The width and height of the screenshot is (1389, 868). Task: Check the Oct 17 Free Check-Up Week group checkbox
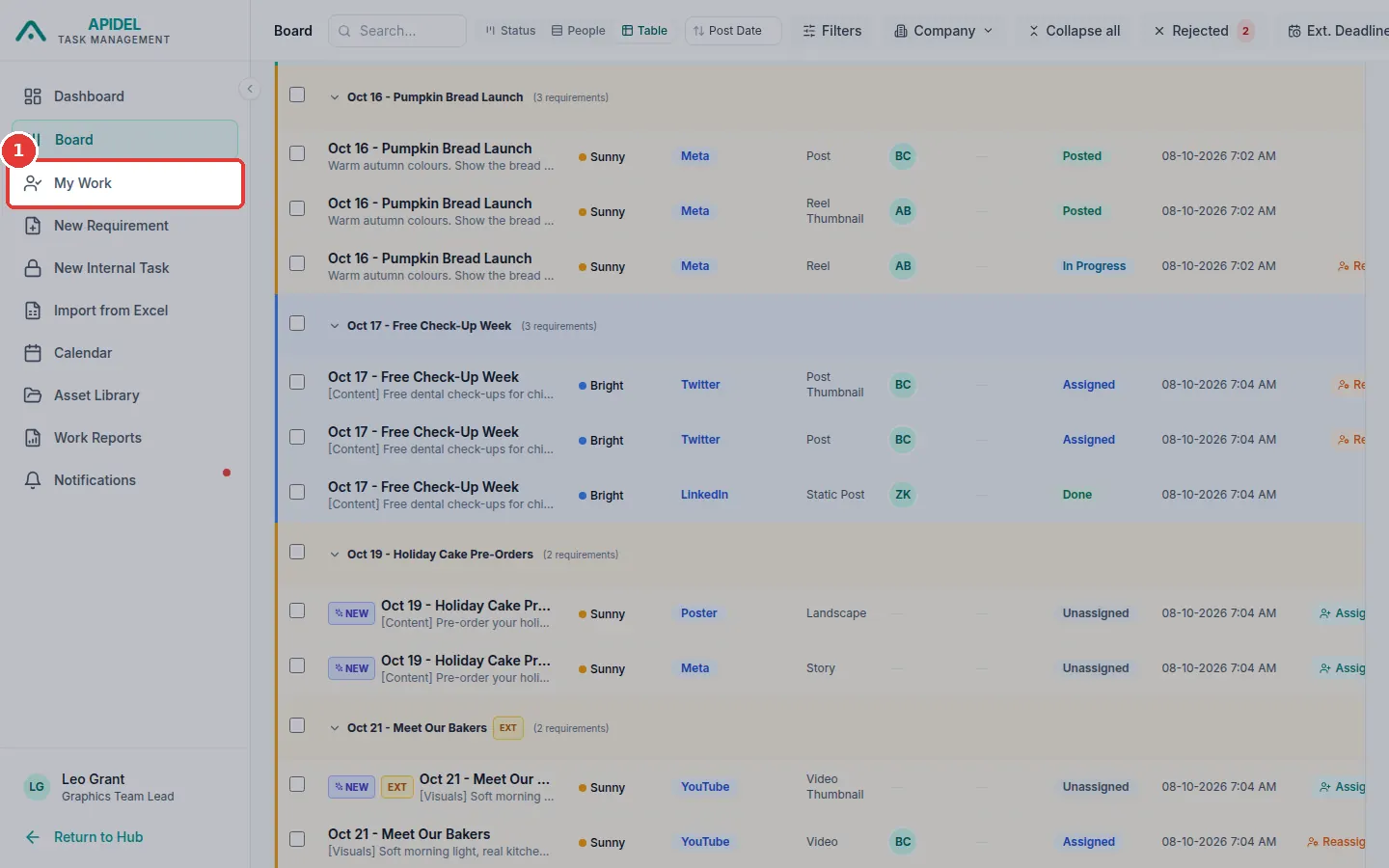pyautogui.click(x=297, y=324)
